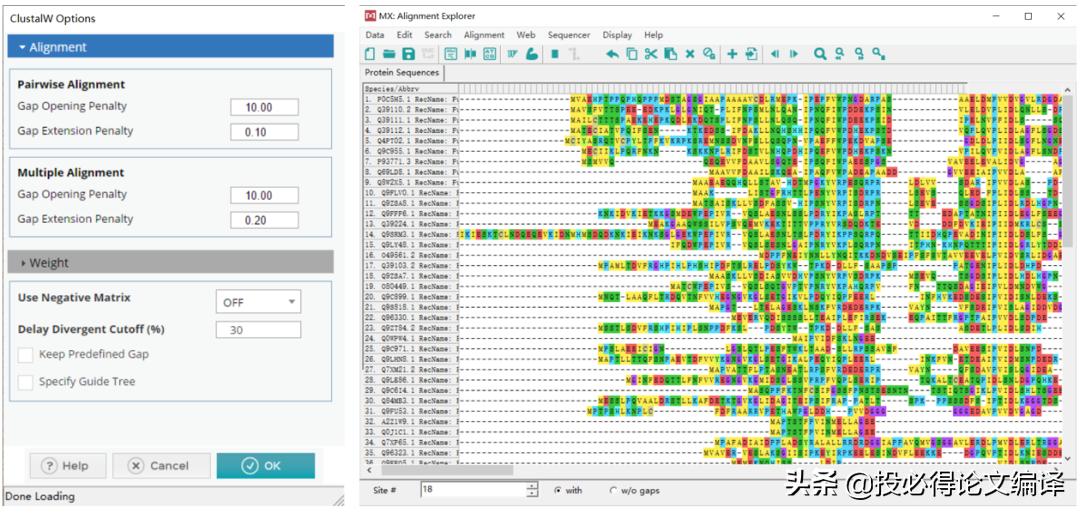This screenshot has height=513, width=1080.
Task: Click the OK button in ClustalW Options
Action: pyautogui.click(x=265, y=465)
